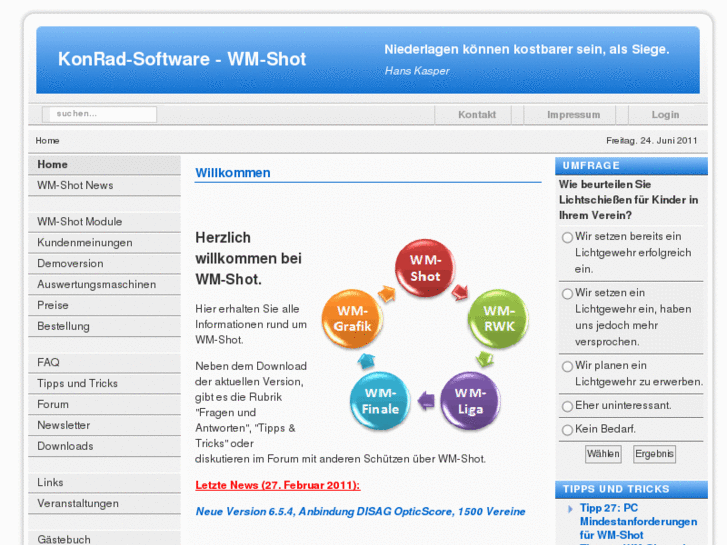This screenshot has height=545, width=727.
Task: Select 'Wir planen ein Lichtgewehr zu erwerben' option
Action: pyautogui.click(x=567, y=366)
